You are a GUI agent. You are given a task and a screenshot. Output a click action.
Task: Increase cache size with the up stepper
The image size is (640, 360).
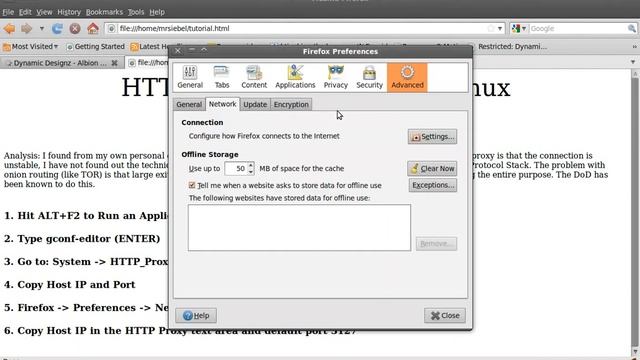tap(251, 165)
